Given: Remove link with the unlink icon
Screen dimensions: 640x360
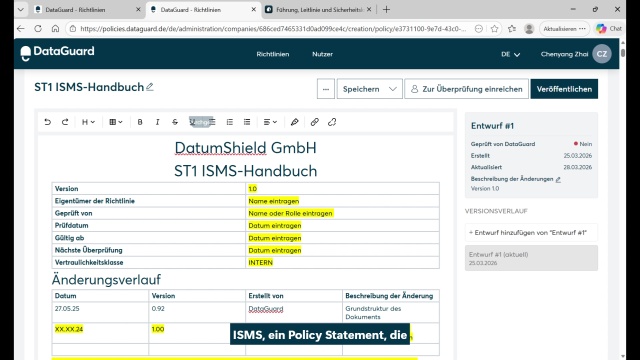Looking at the screenshot, I should pos(332,122).
